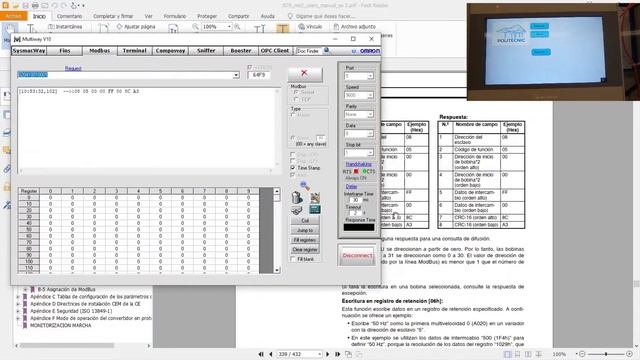Click the bookmarks panel horizontal scrollbar

67,345
